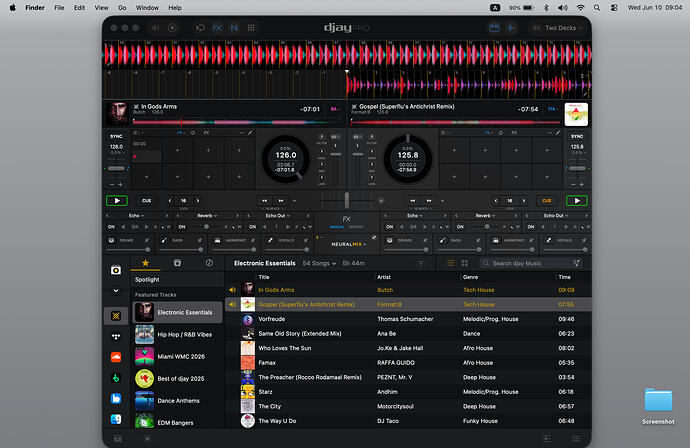This screenshot has height=448, width=690.
Task: Toggle left deck Echo effect ON
Action: (x=111, y=227)
